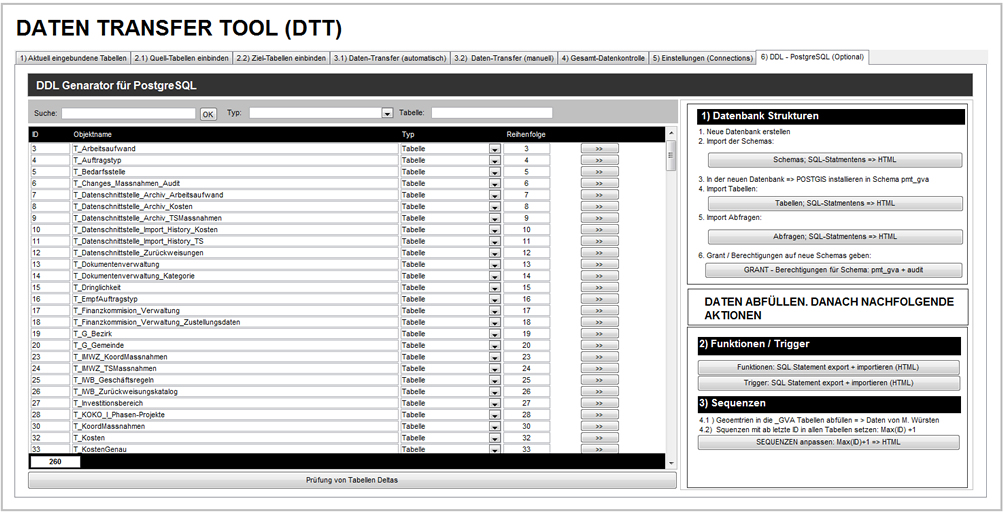Screen dimensions: 1004x512
Task: Click the SEQUENZEN anpassen button
Action: [828, 442]
